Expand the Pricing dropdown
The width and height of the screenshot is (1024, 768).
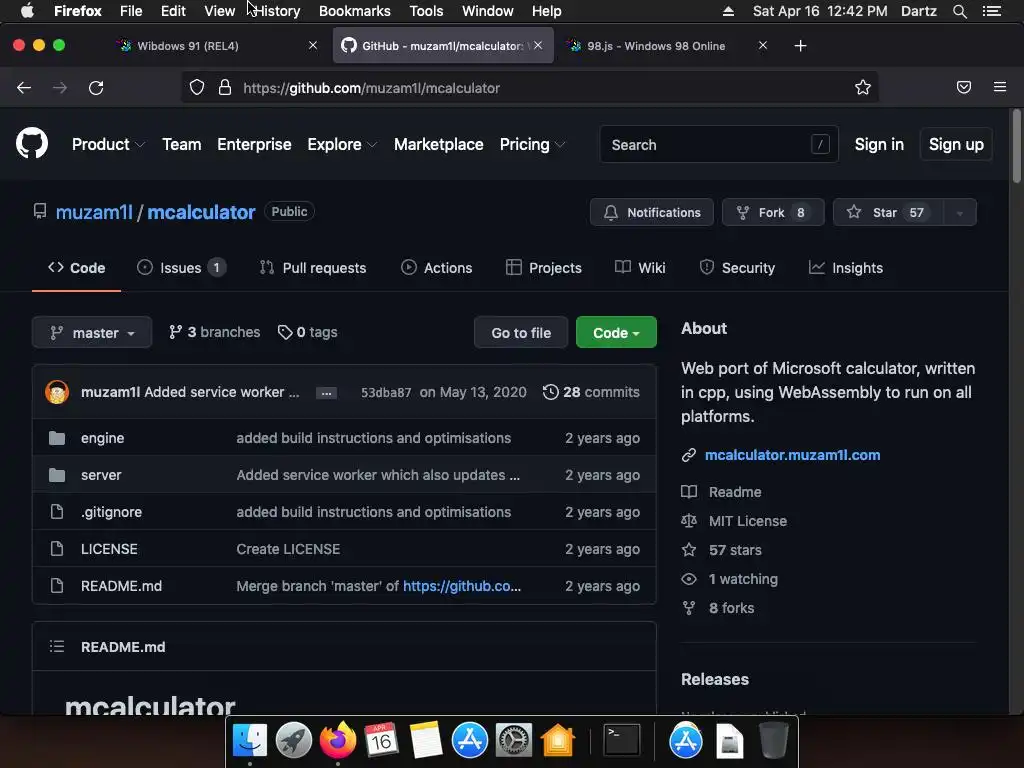click(x=532, y=144)
